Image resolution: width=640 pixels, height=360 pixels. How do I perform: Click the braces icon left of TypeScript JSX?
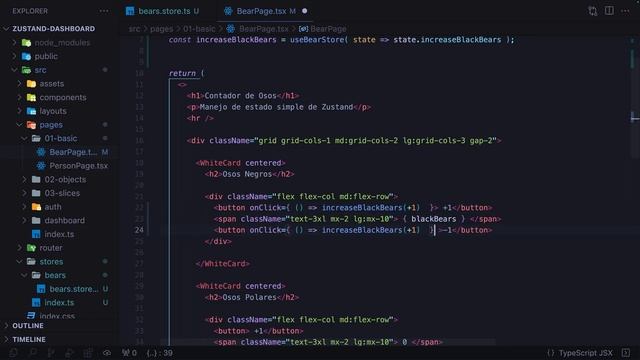click(x=551, y=353)
